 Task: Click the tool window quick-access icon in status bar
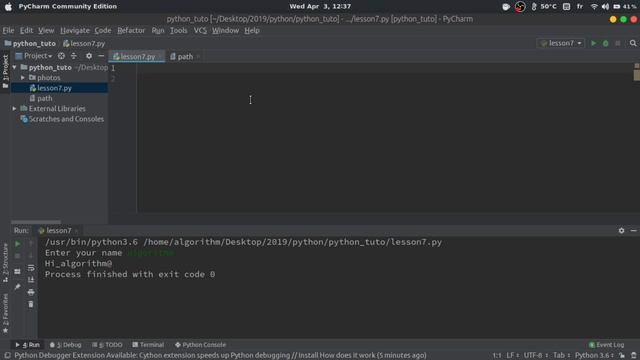click(7, 356)
